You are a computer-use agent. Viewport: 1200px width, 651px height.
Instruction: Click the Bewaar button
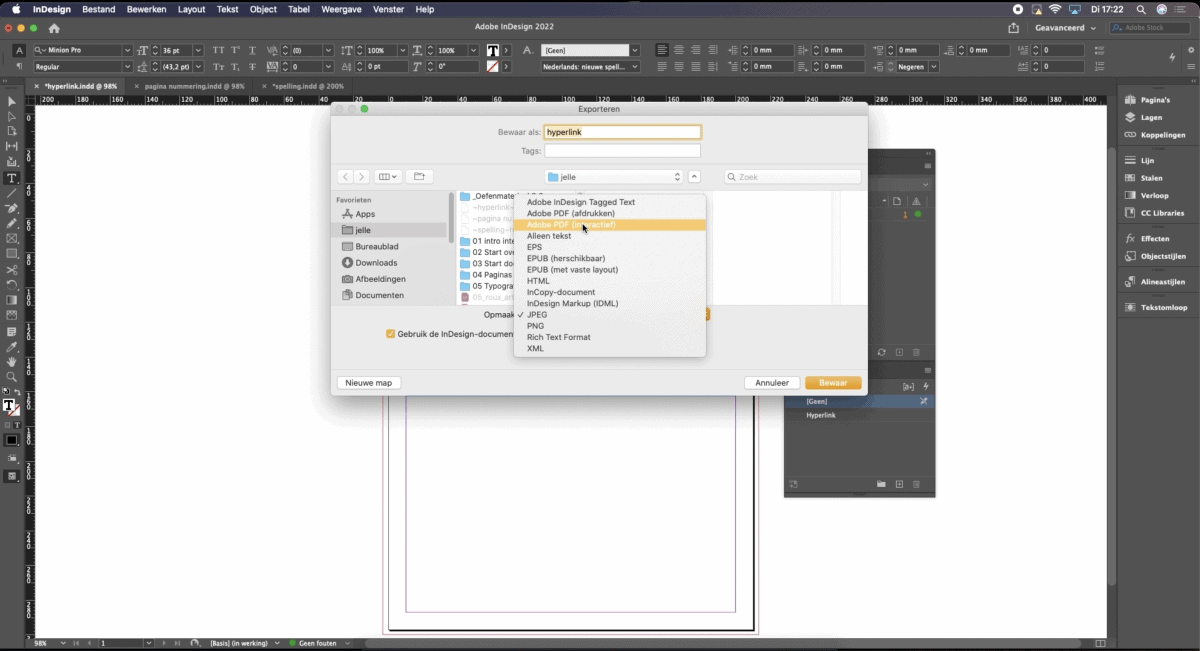[x=832, y=382]
